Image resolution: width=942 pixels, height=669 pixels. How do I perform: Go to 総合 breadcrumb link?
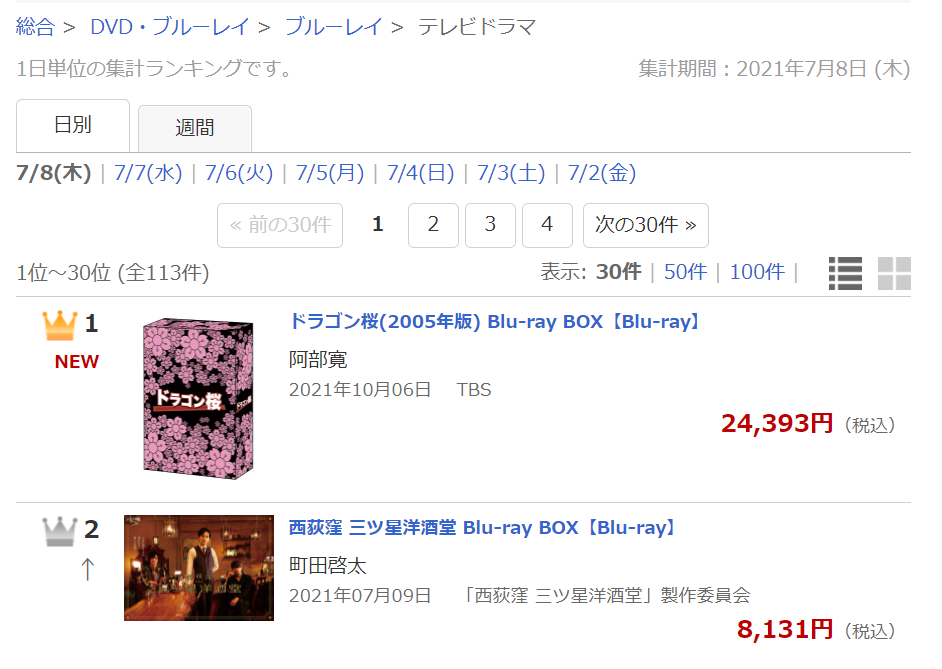[x=35, y=27]
